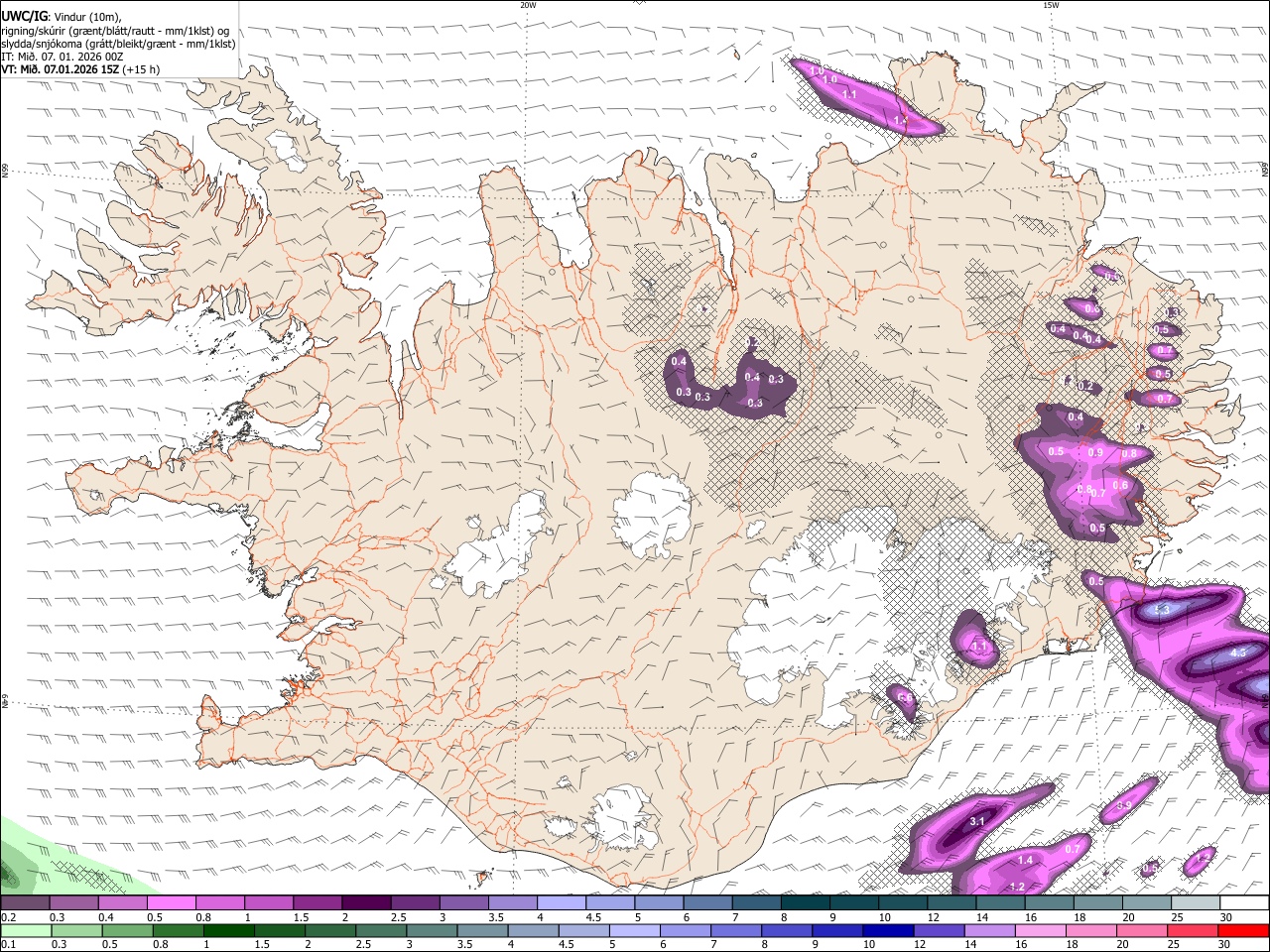Select the 18 swatch in the upper snow scale
Viewport: 1270px width, 952px height.
point(1098,902)
